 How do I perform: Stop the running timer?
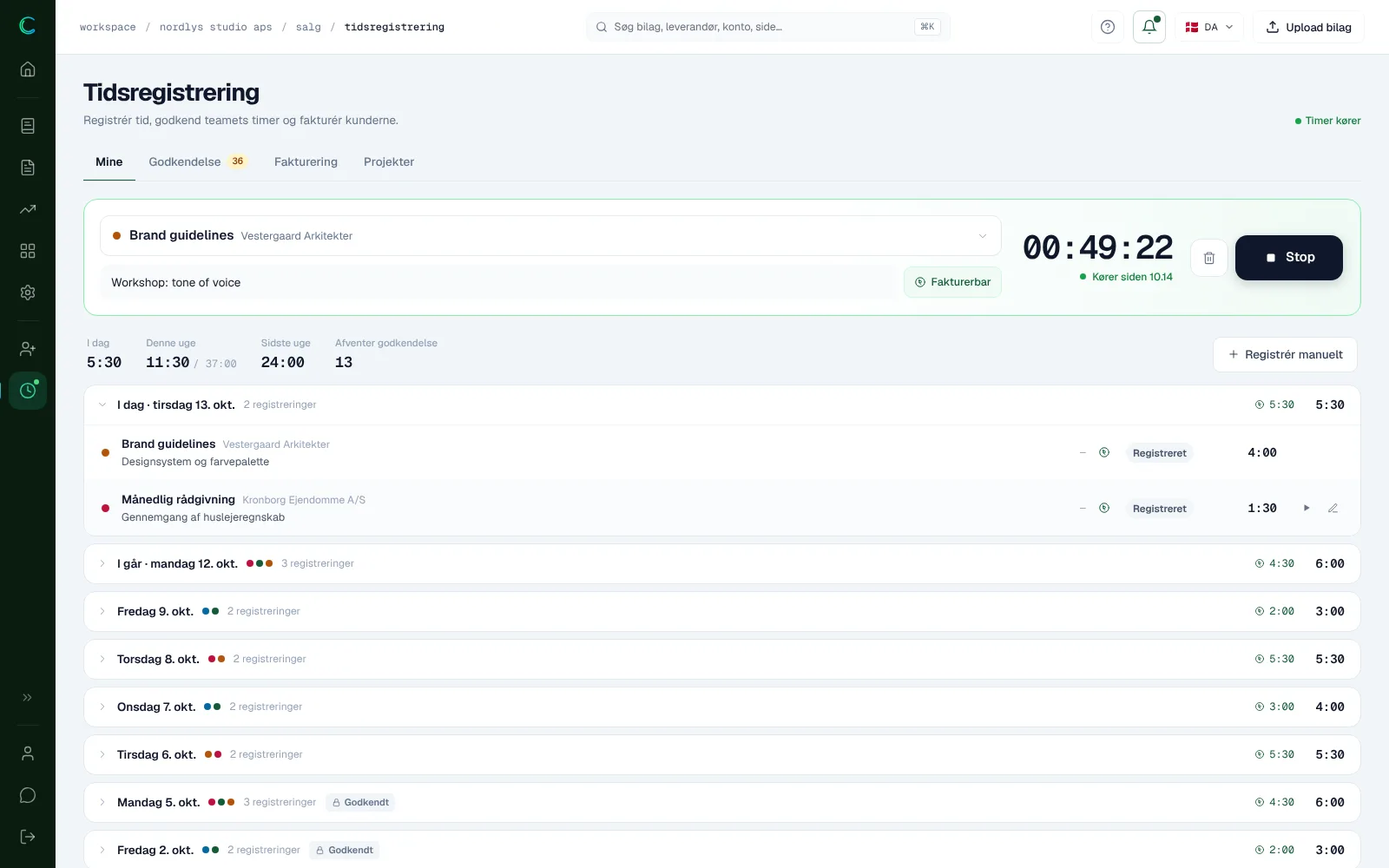[x=1289, y=258]
